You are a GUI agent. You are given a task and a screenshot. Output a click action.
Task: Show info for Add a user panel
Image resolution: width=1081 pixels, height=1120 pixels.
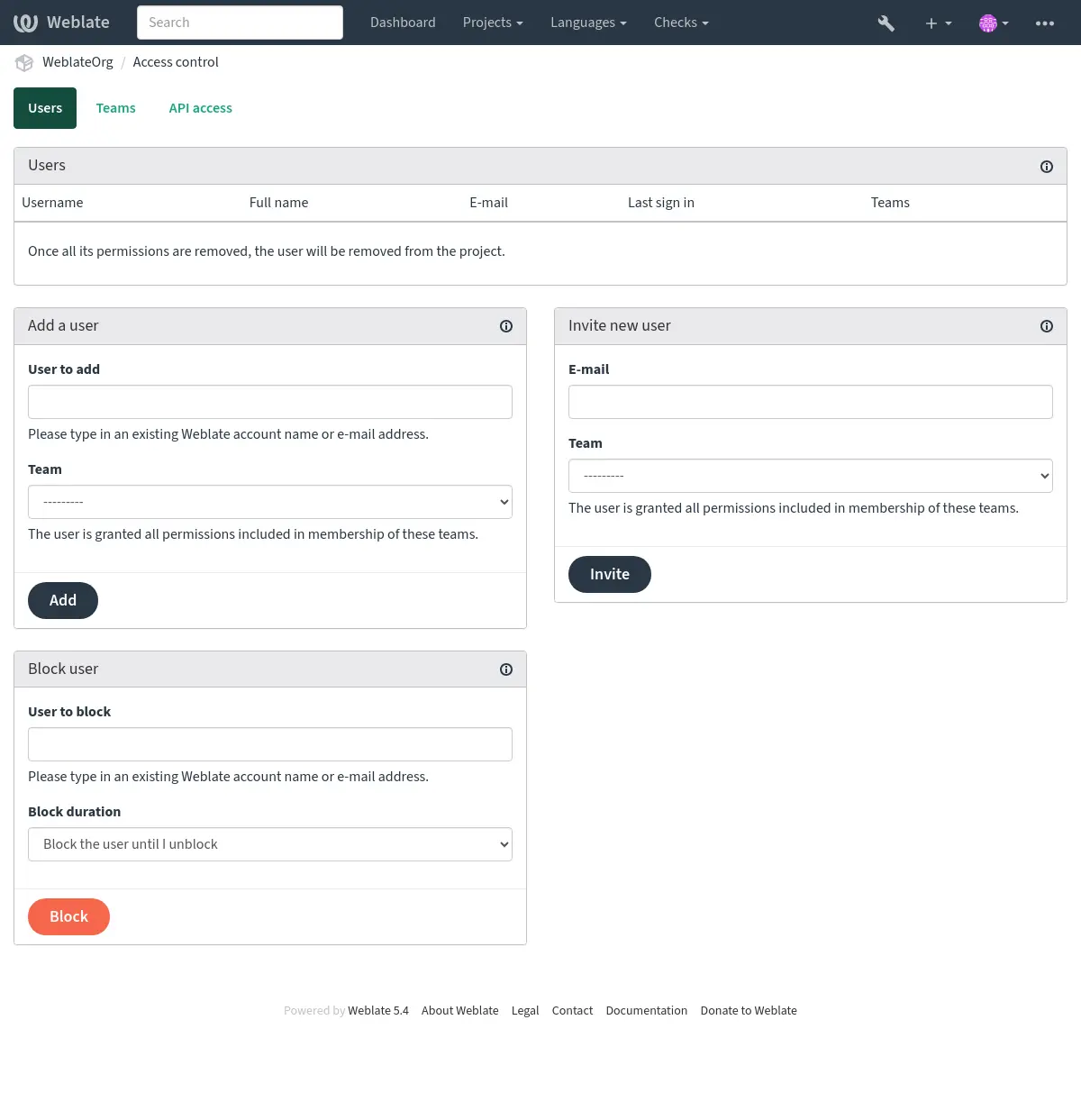[x=506, y=326]
